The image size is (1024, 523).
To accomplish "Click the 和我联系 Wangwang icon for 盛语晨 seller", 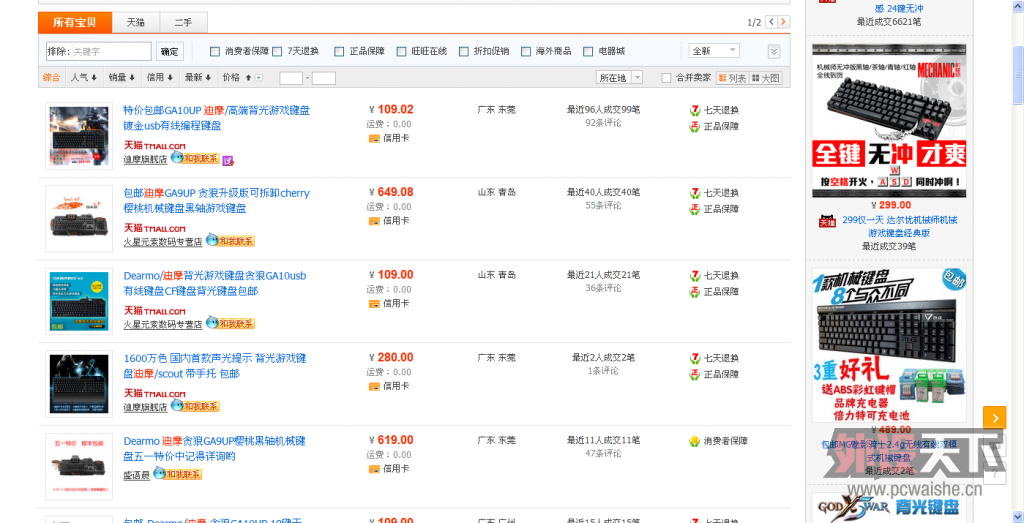I will click(178, 473).
